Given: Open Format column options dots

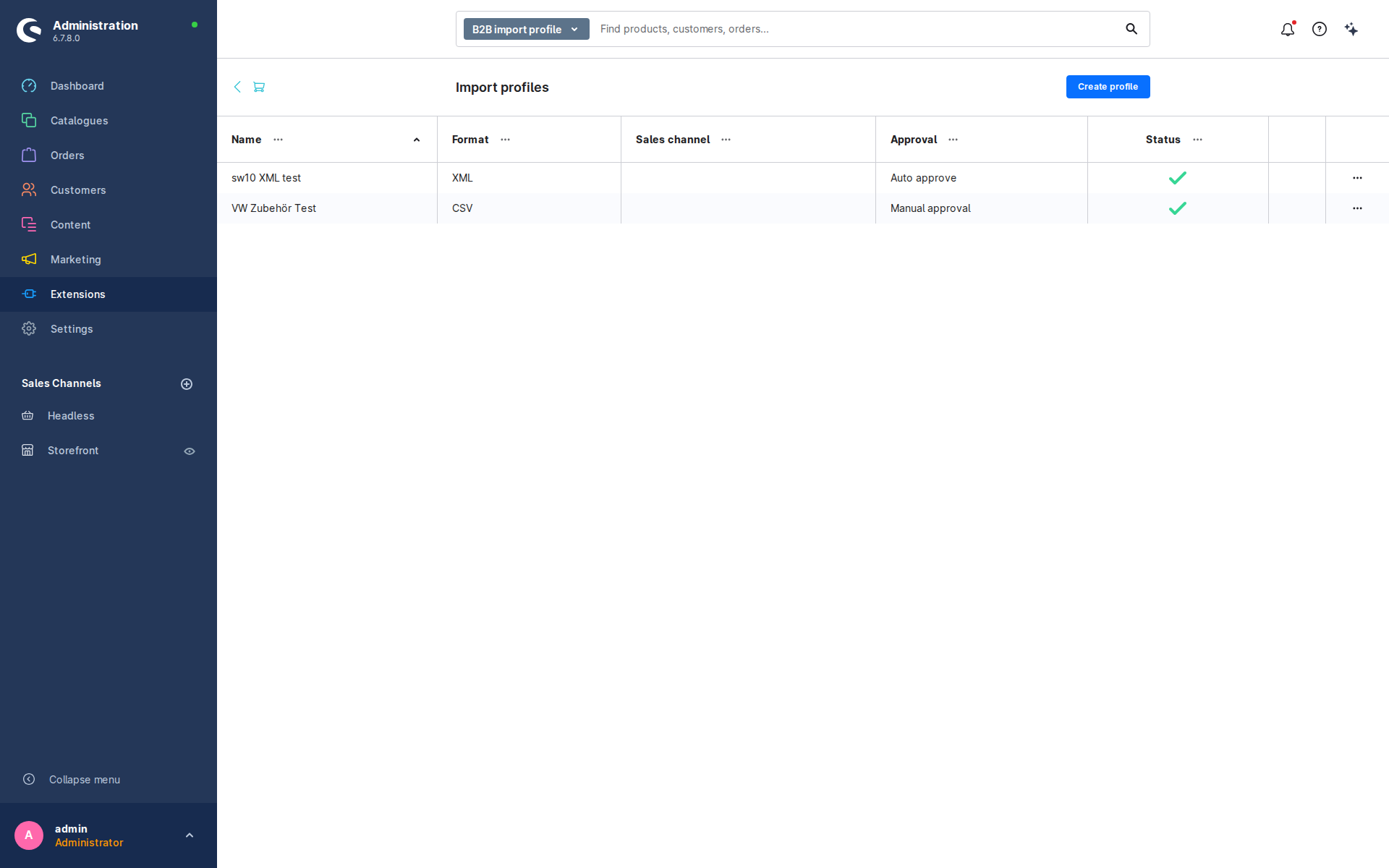Looking at the screenshot, I should [506, 140].
